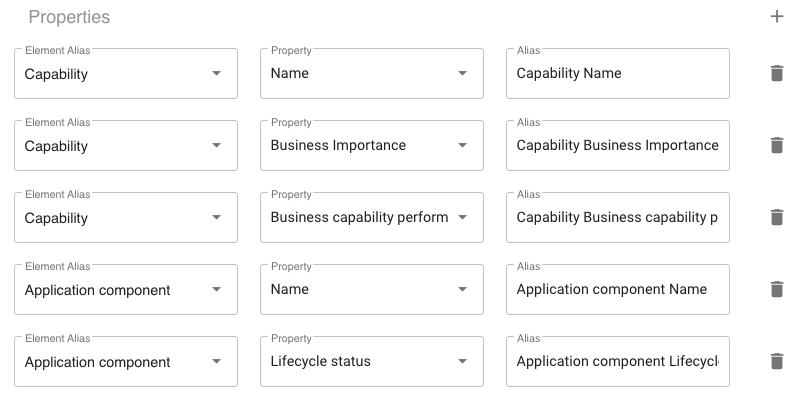Remove the Application component Lifecycle row
Screen dimensions: 812x402
tap(777, 361)
